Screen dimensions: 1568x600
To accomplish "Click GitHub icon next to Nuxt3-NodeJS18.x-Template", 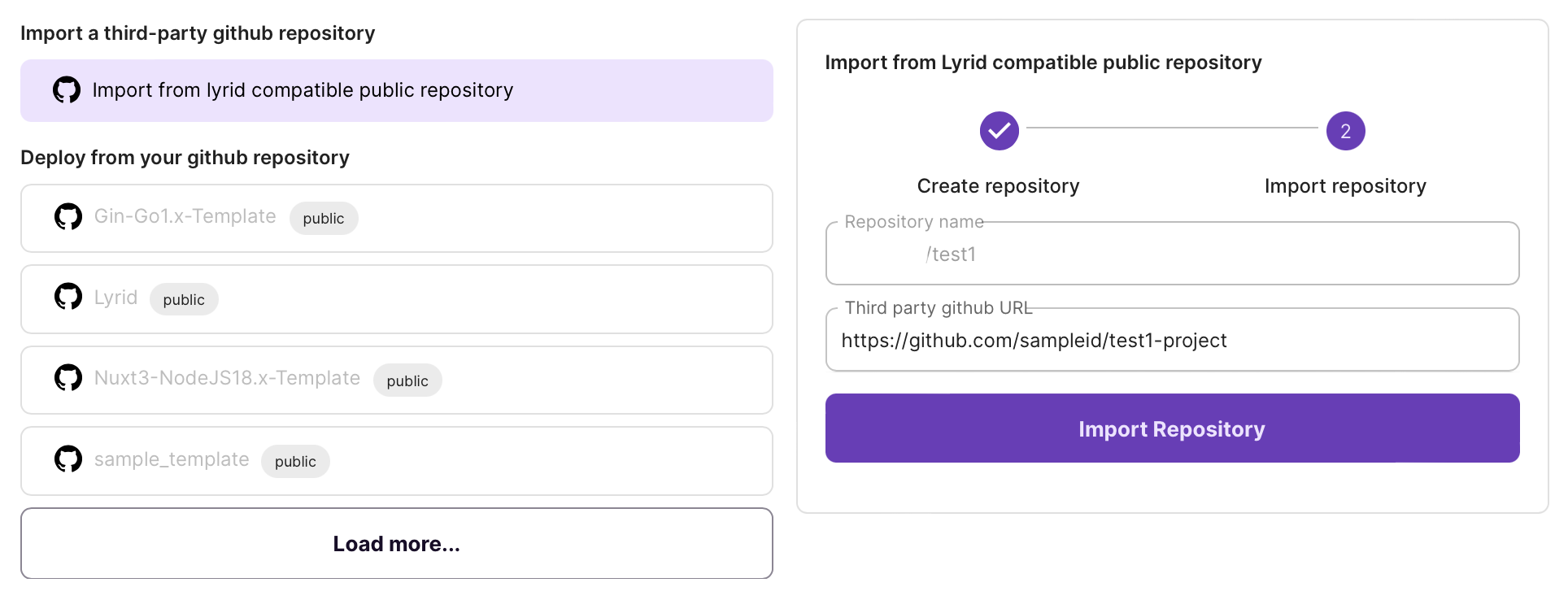I will [x=68, y=378].
